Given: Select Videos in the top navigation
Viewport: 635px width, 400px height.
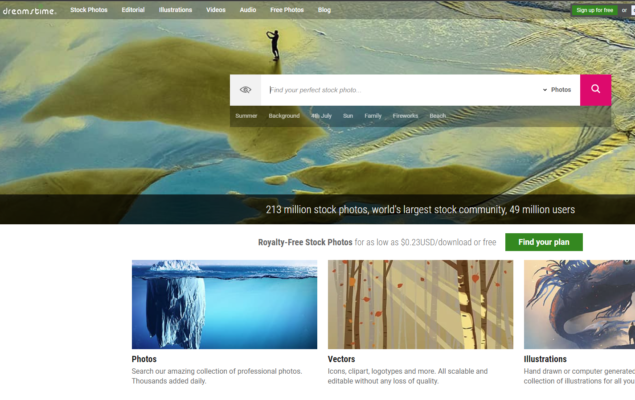Looking at the screenshot, I should tap(216, 10).
